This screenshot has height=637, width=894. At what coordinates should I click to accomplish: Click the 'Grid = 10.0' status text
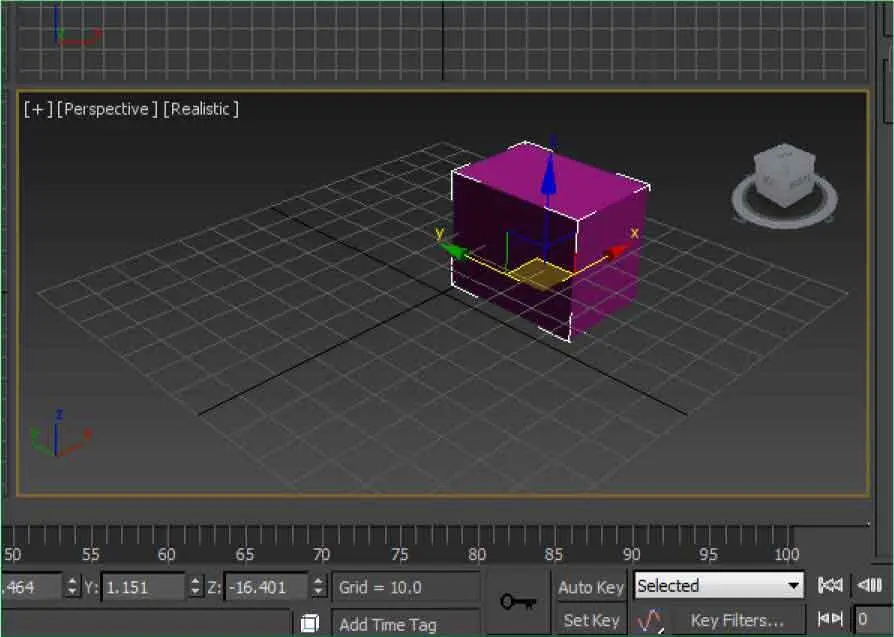coord(380,587)
